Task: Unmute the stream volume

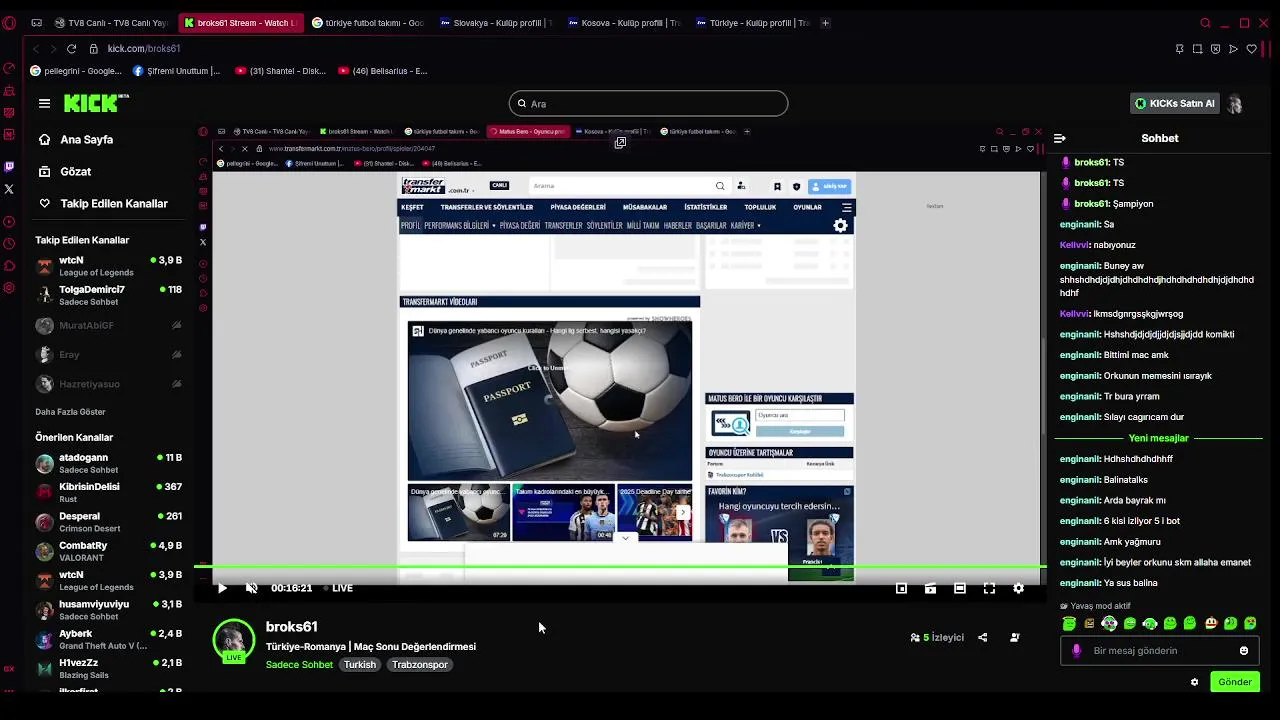Action: coord(252,588)
